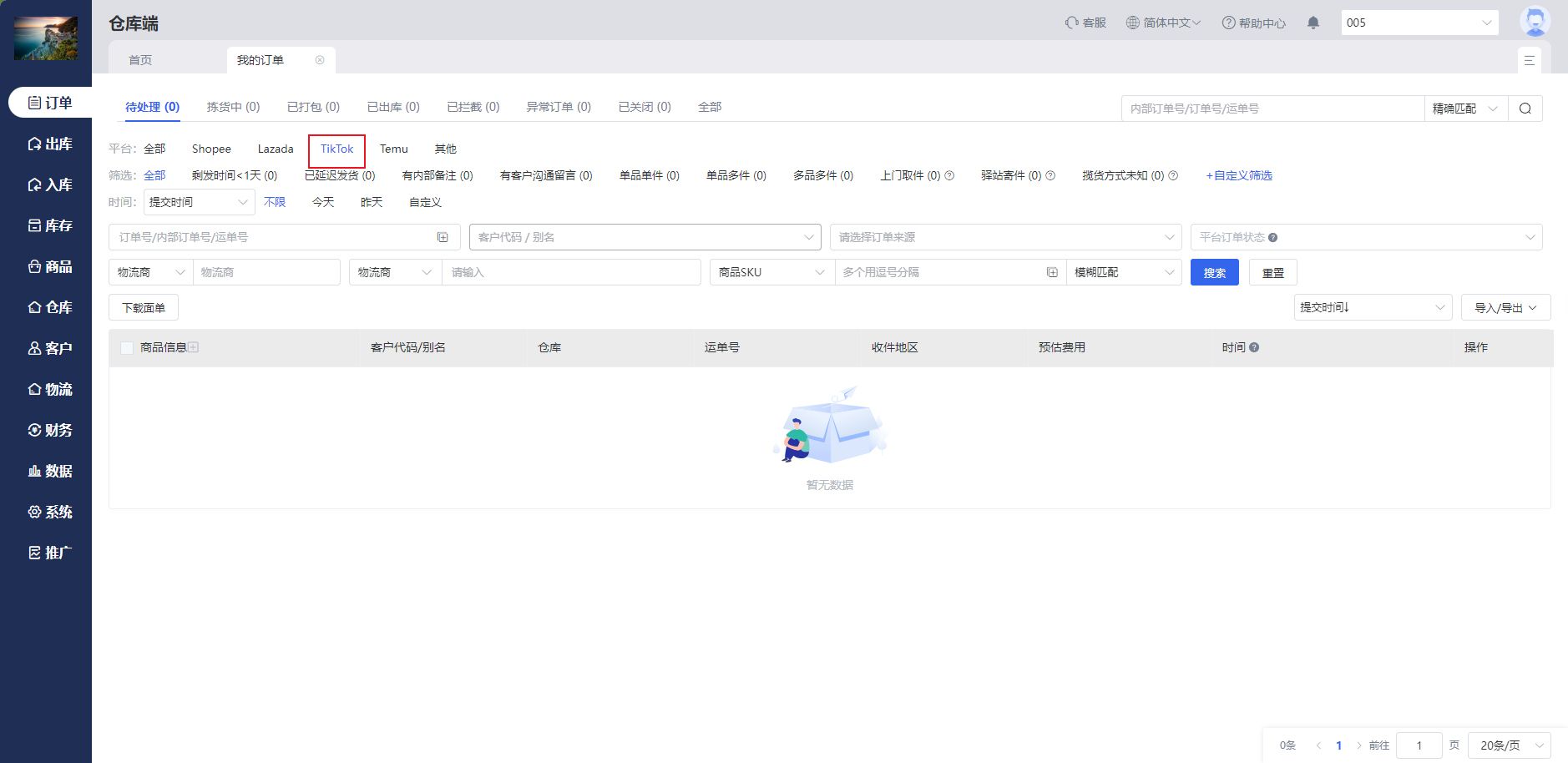The width and height of the screenshot is (1568, 763).
Task: Click the magnifier search icon button
Action: point(1525,109)
